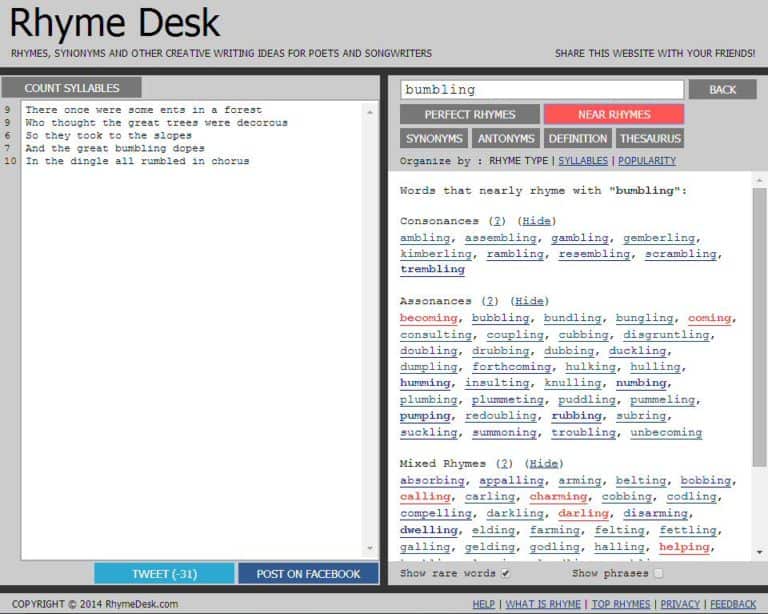
Task: Click the search word input field
Action: 541,90
